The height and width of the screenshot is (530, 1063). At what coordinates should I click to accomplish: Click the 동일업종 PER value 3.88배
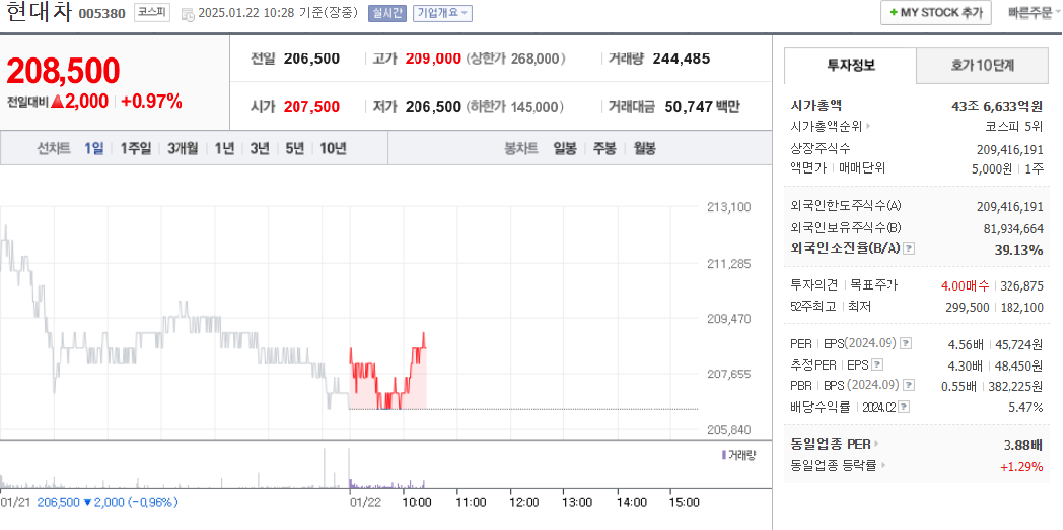tap(1024, 445)
